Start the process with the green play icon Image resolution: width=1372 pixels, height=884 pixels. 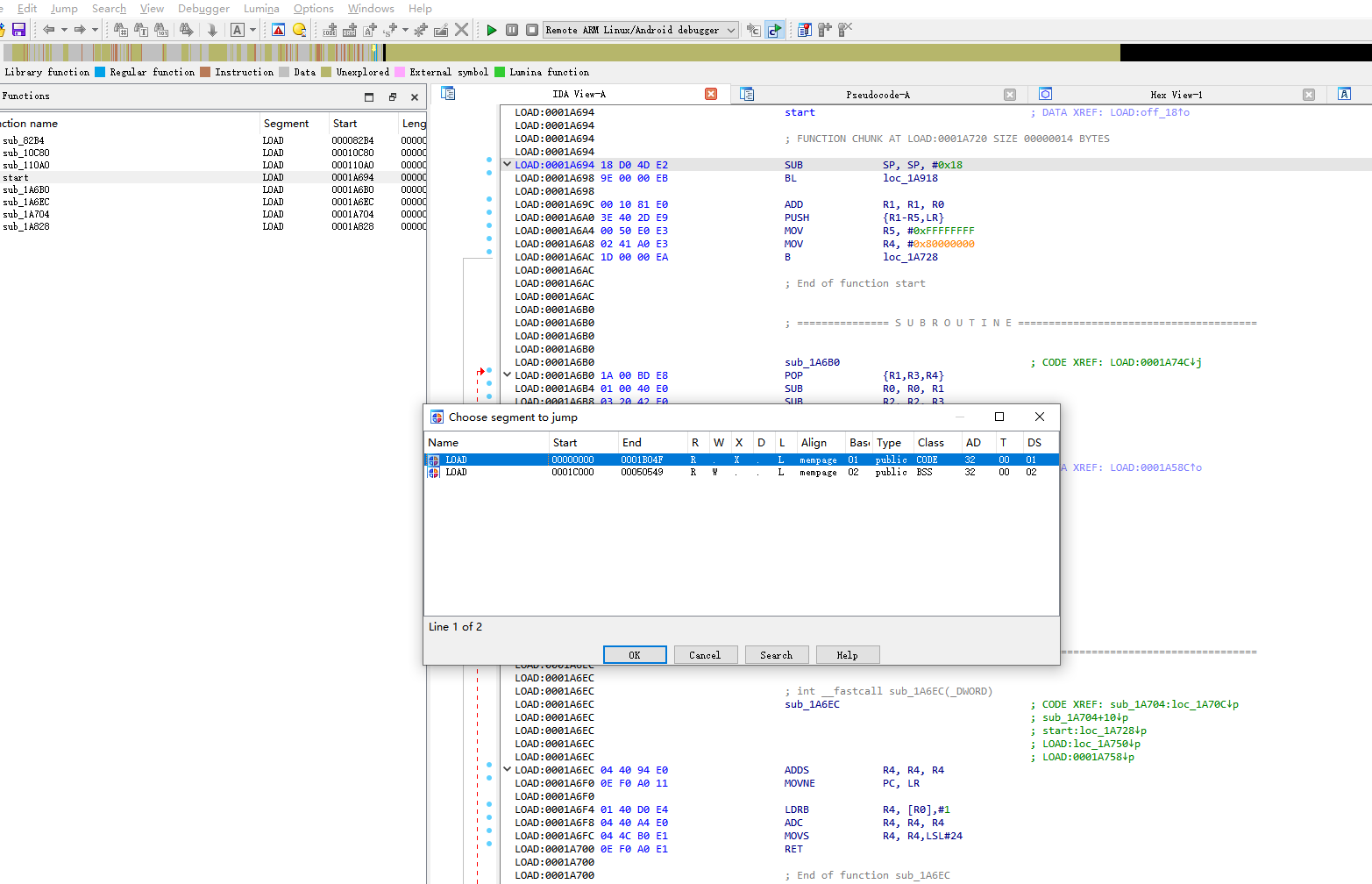coord(492,30)
